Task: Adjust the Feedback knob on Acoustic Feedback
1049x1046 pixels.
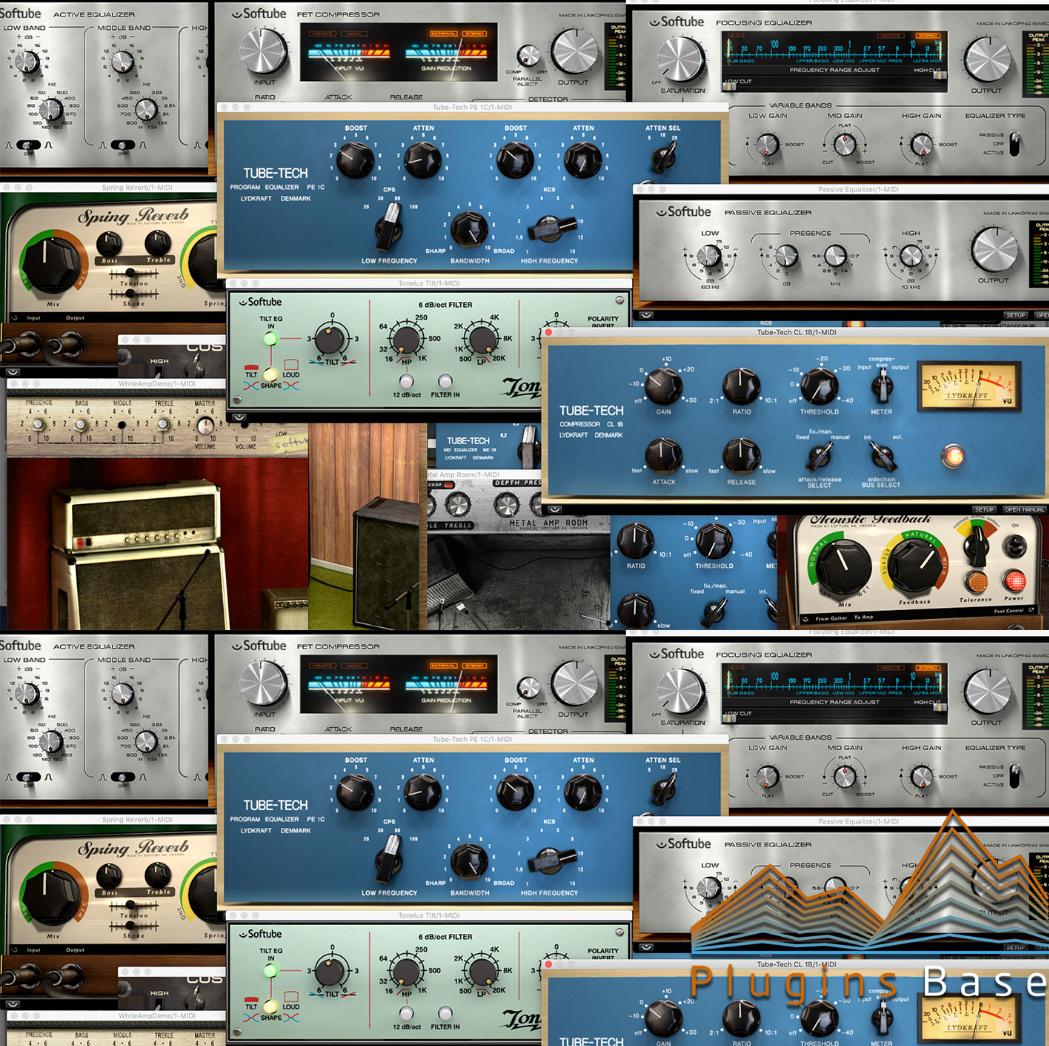Action: (915, 566)
